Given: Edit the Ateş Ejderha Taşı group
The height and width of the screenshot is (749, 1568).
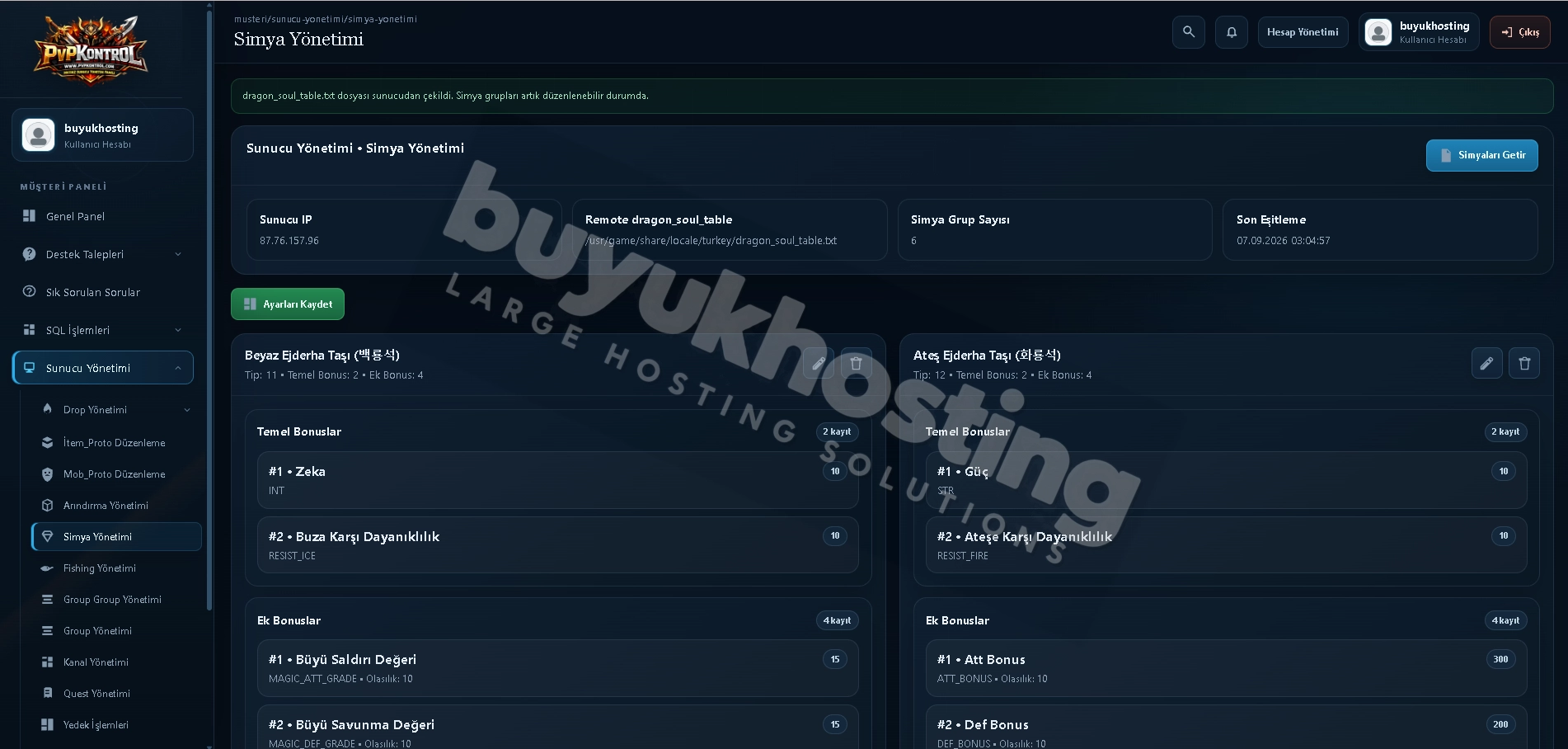Looking at the screenshot, I should click(x=1486, y=363).
